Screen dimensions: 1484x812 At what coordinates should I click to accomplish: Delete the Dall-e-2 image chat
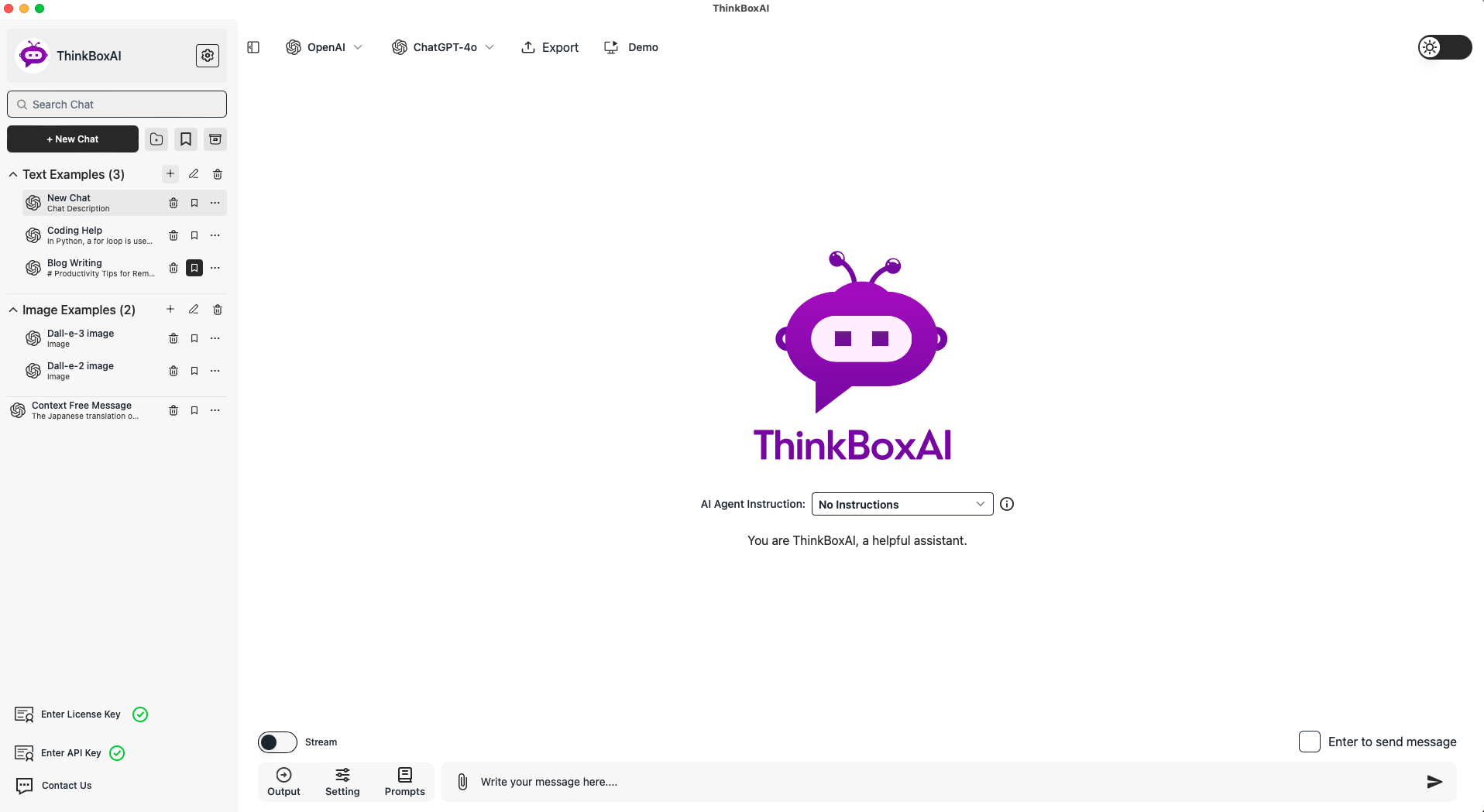tap(173, 371)
